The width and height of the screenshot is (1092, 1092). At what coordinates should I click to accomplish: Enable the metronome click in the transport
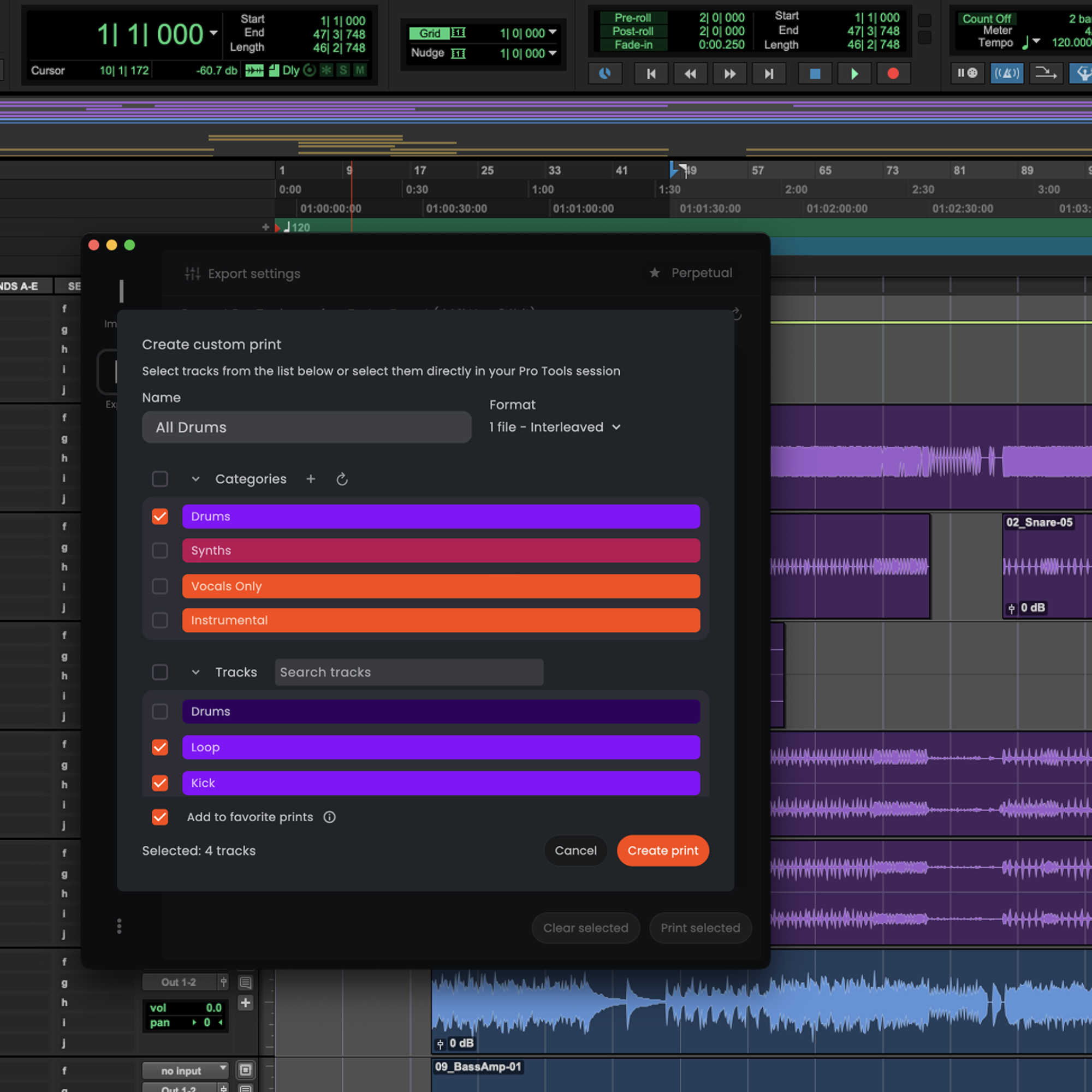pyautogui.click(x=1007, y=73)
